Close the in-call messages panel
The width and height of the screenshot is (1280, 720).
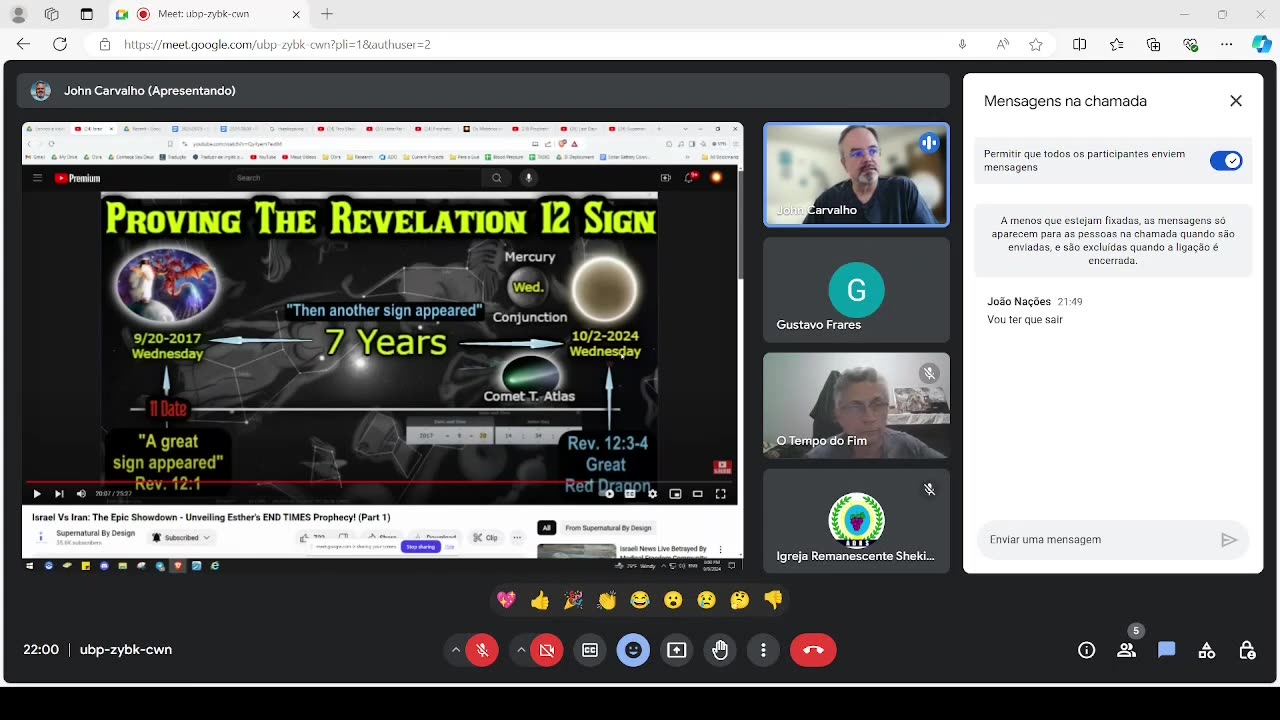(x=1236, y=101)
